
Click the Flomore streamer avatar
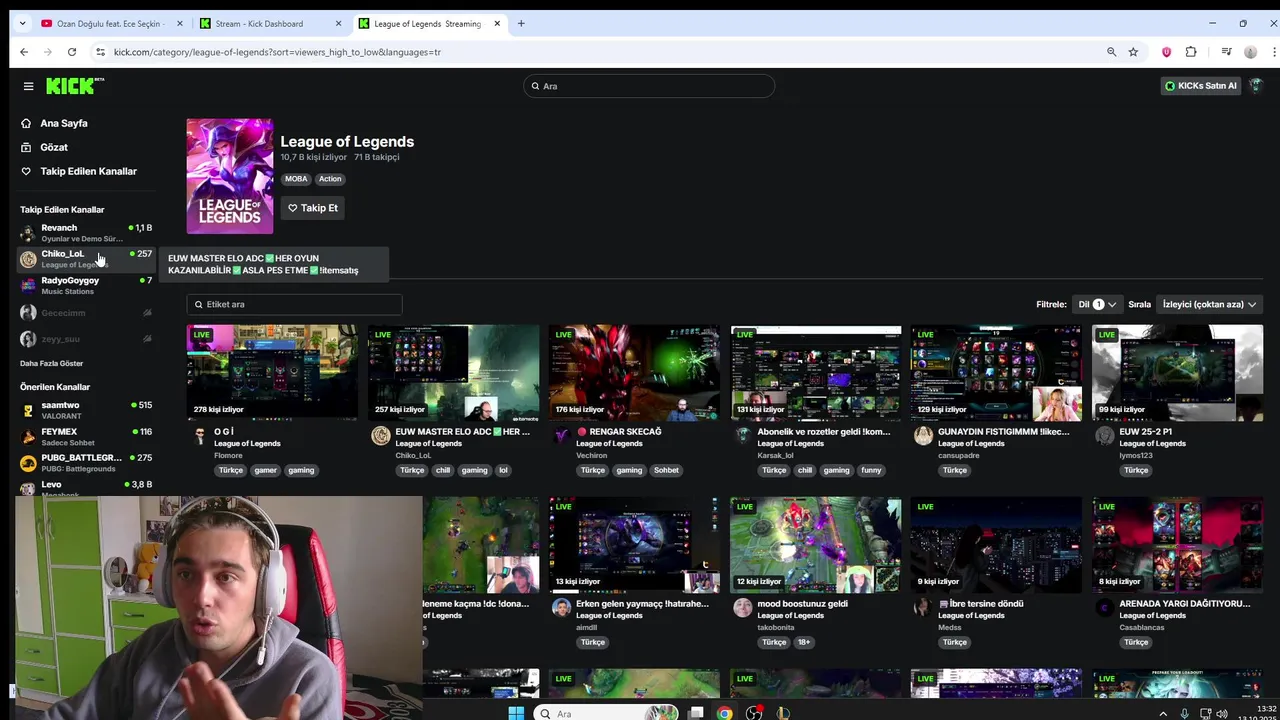pyautogui.click(x=199, y=435)
